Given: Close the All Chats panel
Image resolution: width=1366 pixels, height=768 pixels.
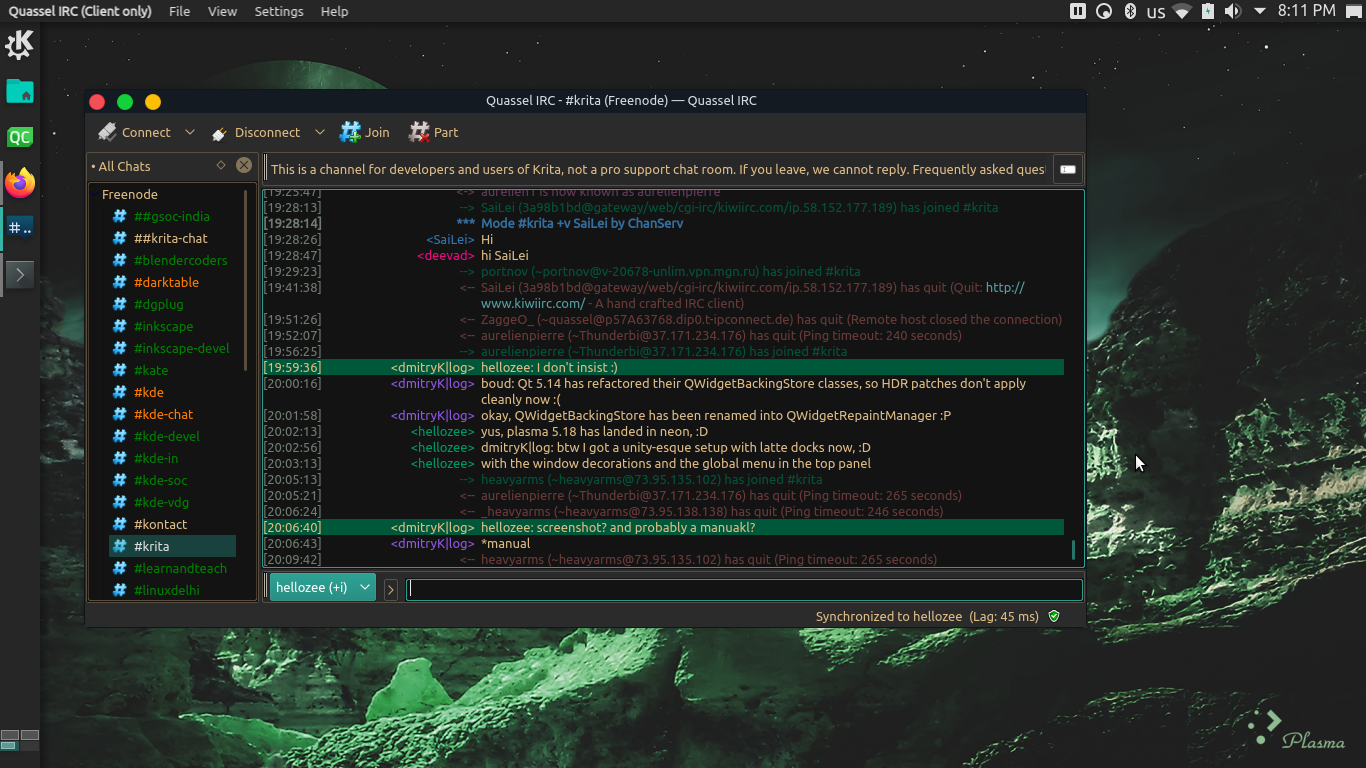Looking at the screenshot, I should click(x=244, y=166).
